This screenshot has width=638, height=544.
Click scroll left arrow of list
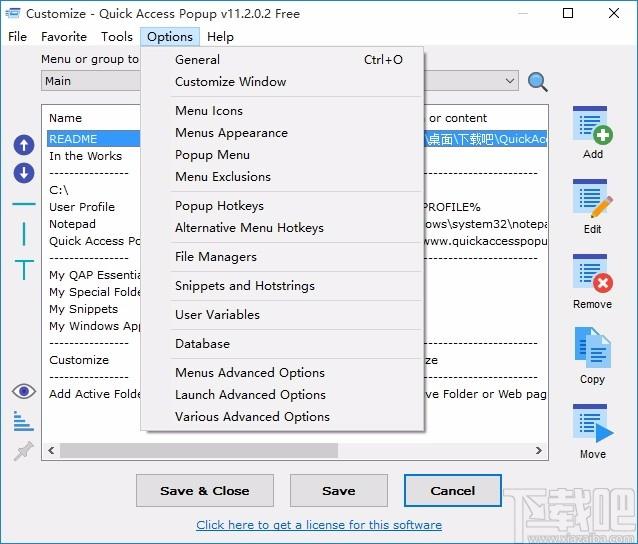click(51, 450)
